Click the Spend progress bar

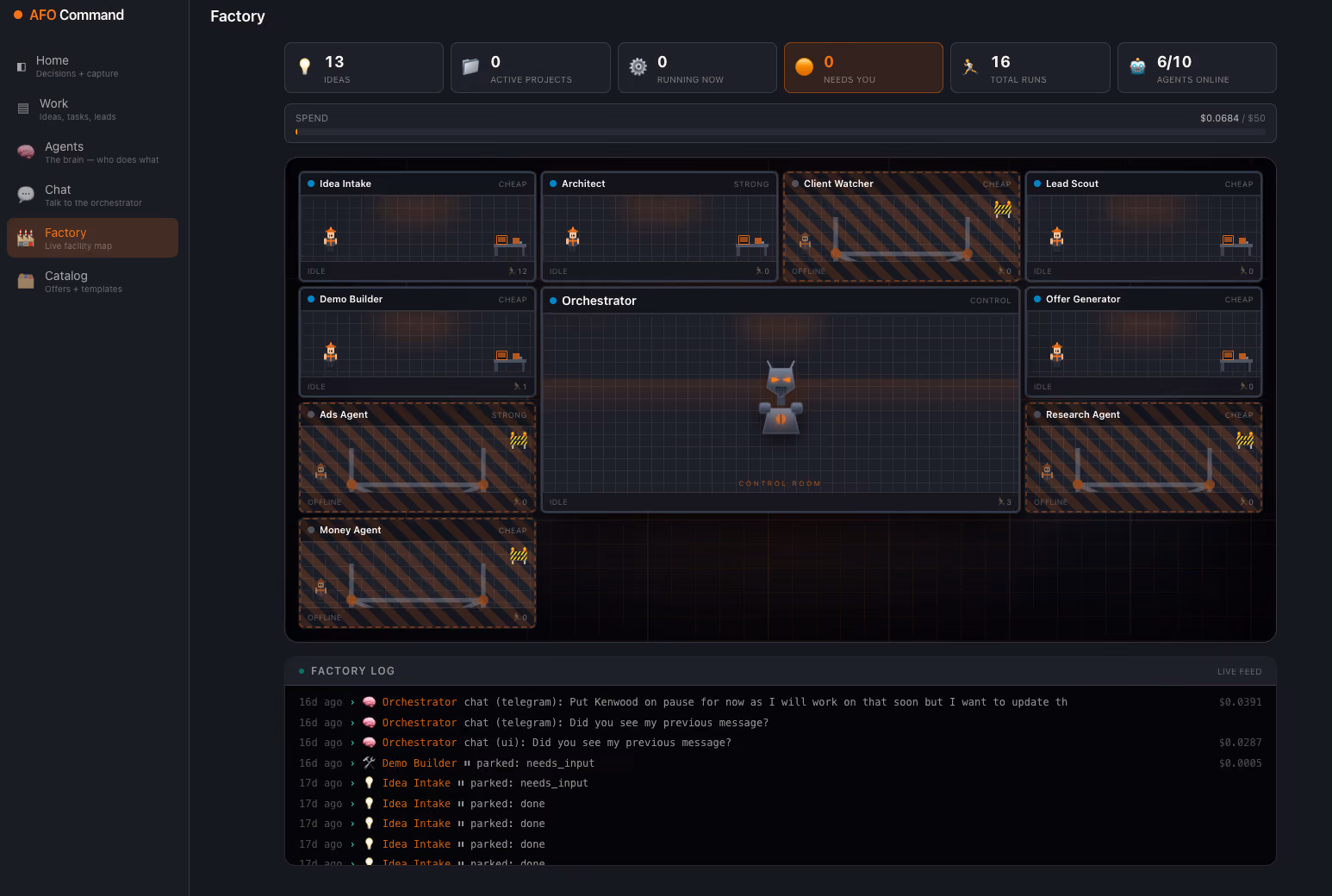pos(781,132)
